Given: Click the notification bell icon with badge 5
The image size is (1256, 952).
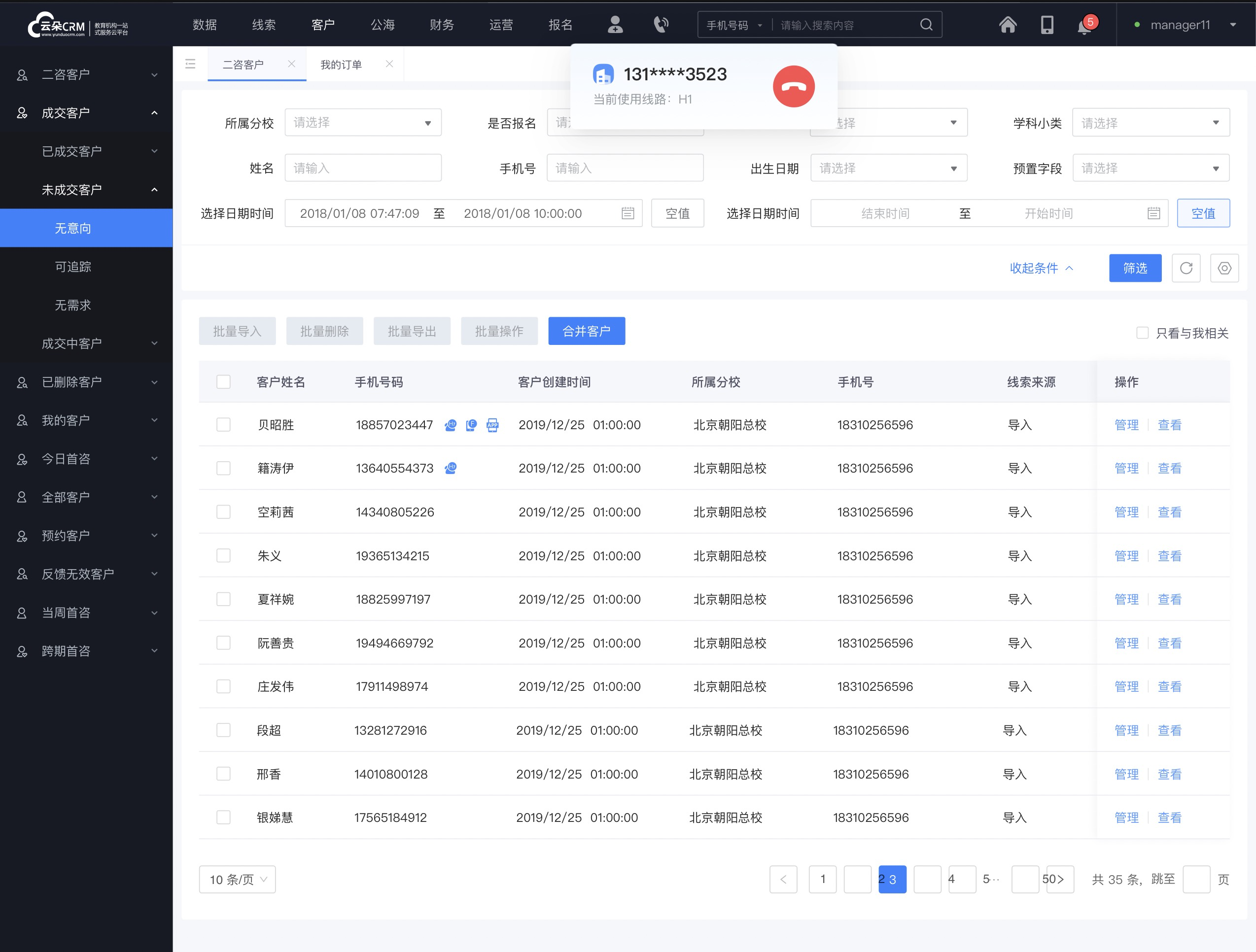Looking at the screenshot, I should click(x=1084, y=26).
